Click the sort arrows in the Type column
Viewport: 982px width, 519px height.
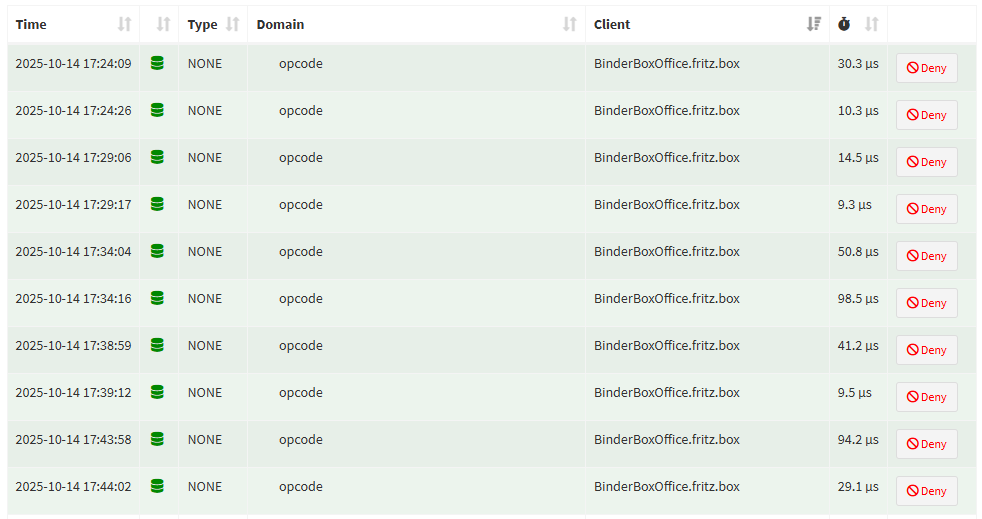(x=232, y=24)
